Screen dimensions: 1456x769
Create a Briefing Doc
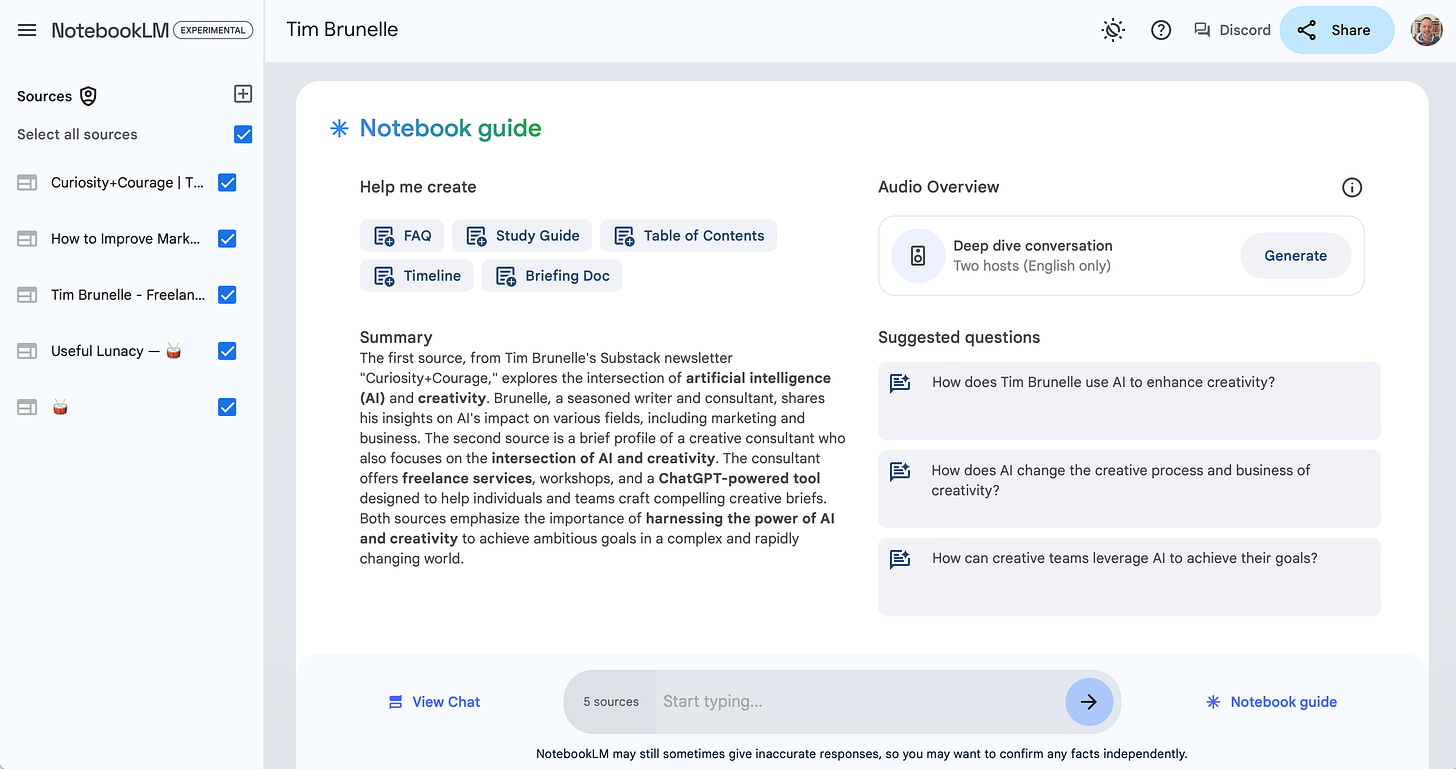pos(552,276)
